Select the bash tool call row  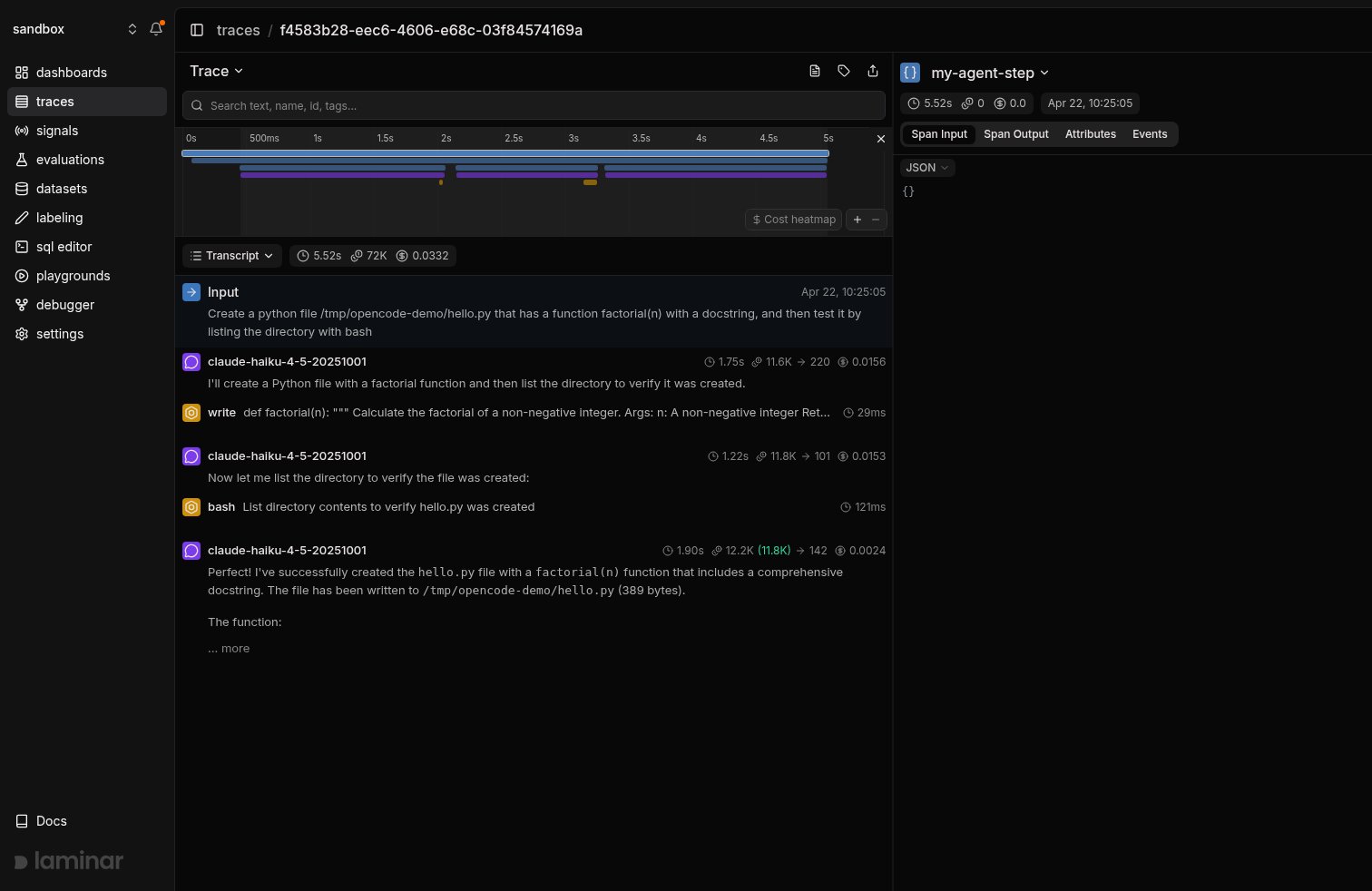click(x=534, y=507)
